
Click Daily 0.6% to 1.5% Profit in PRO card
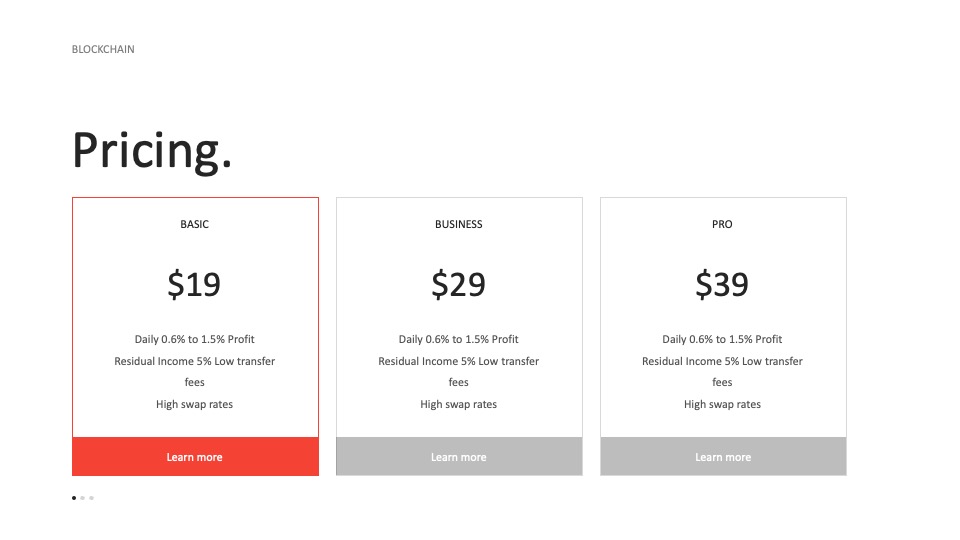(x=722, y=339)
